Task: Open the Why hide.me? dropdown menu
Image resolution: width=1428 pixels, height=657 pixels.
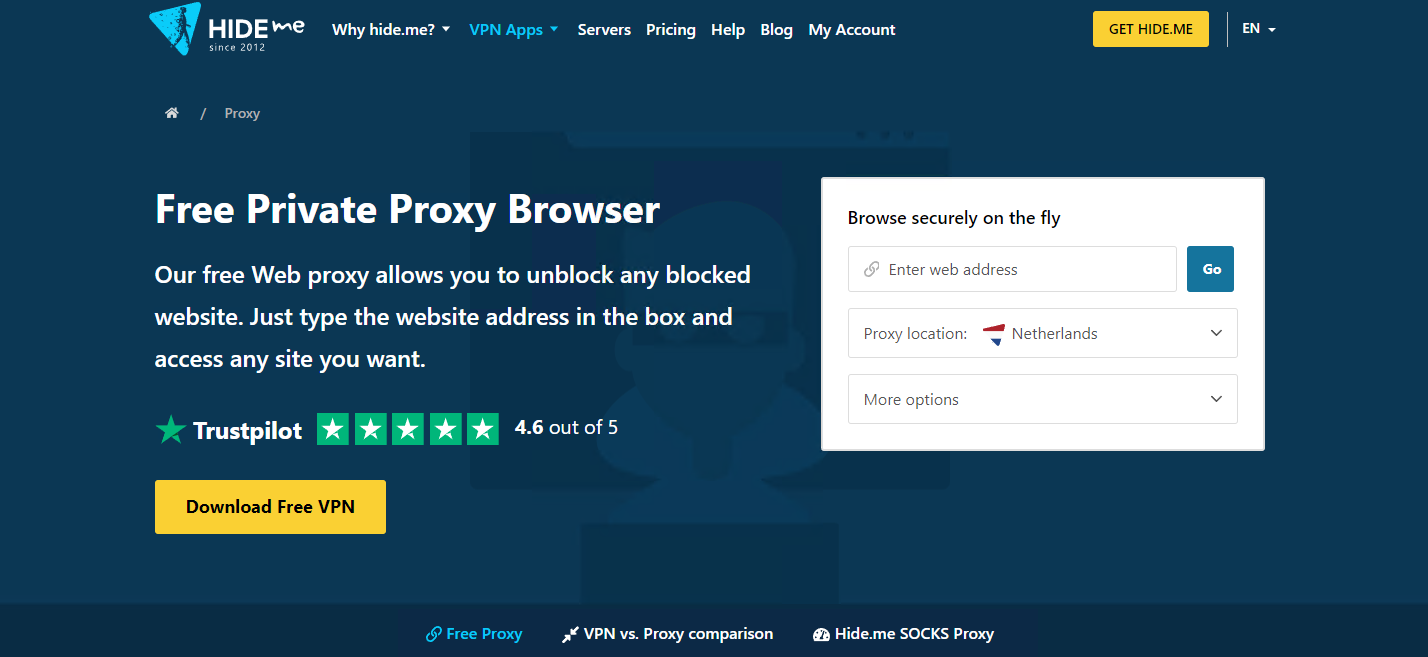Action: point(391,30)
